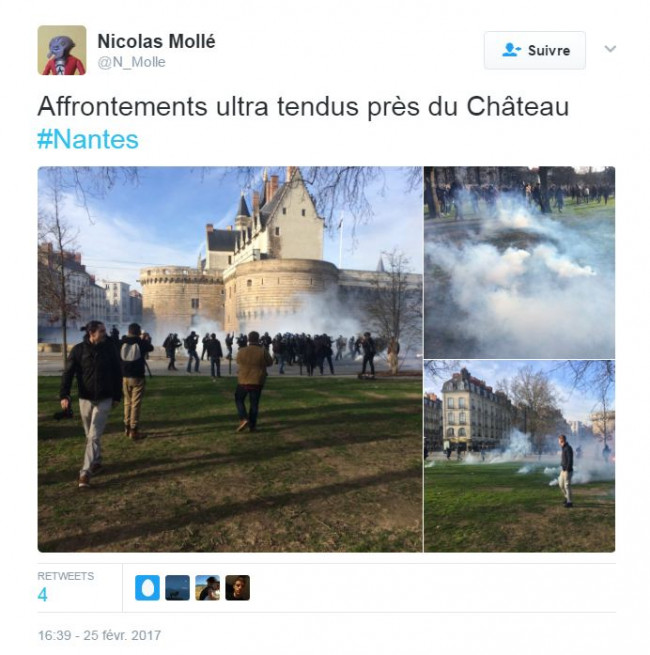Open the second retweeter's dark blue avatar
650x655 pixels.
coord(178,588)
